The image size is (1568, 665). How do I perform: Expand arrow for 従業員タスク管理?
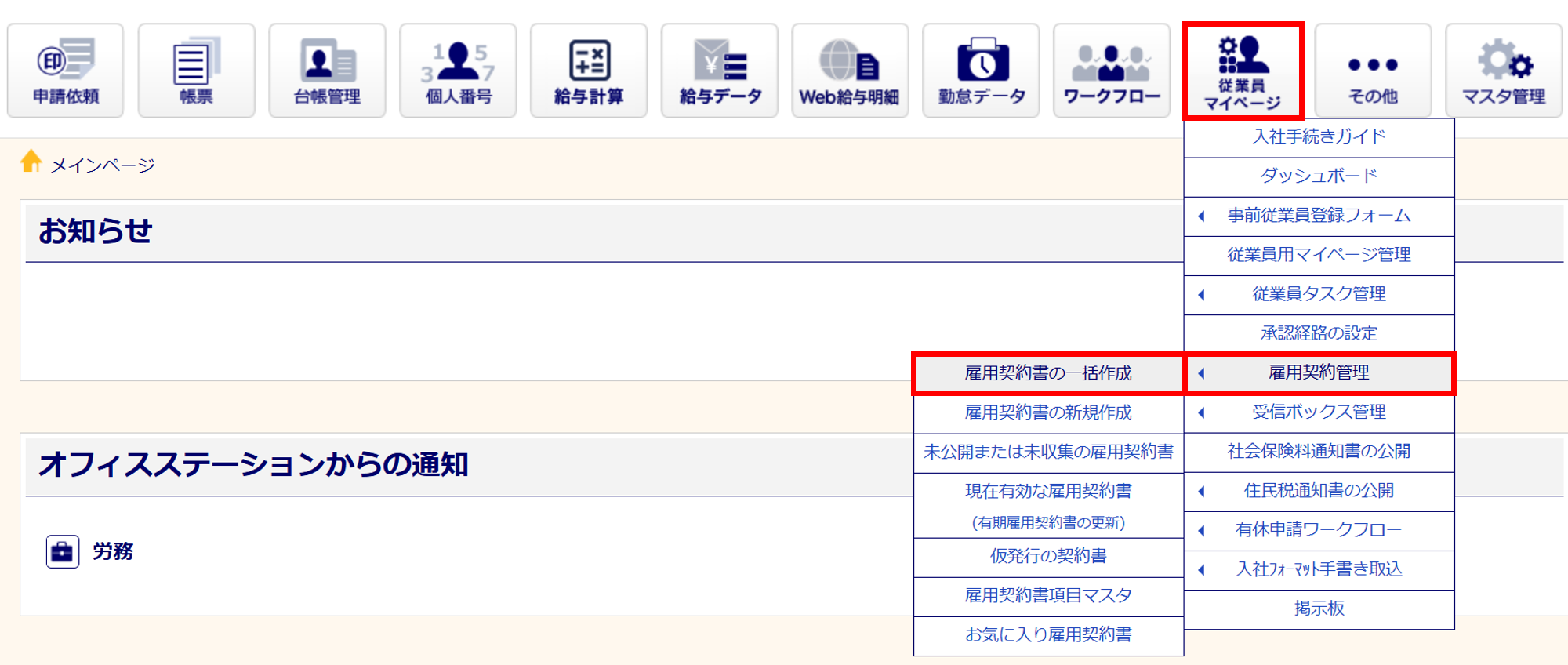click(1201, 295)
